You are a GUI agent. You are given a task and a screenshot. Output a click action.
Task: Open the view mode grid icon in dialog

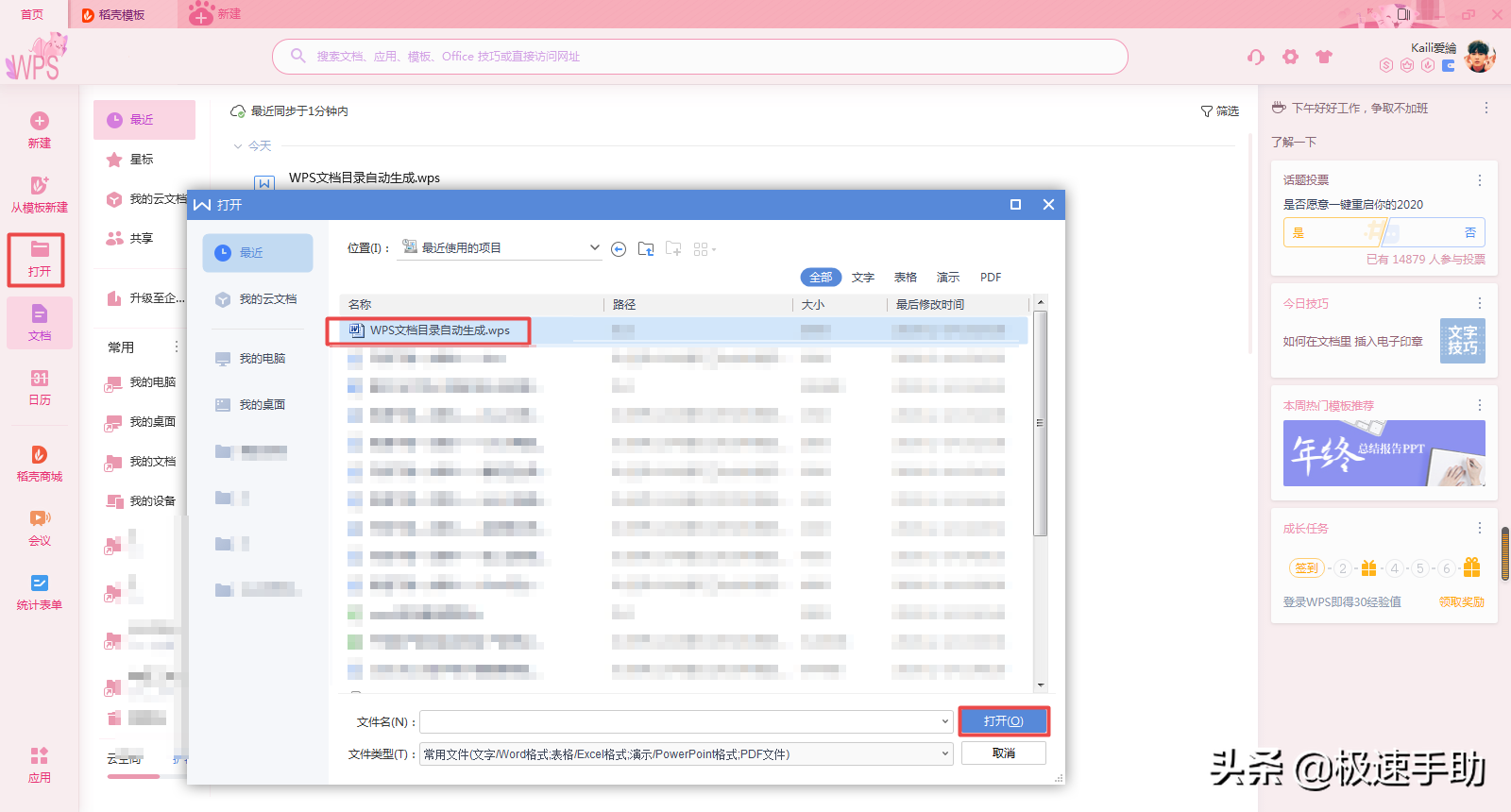[x=705, y=249]
